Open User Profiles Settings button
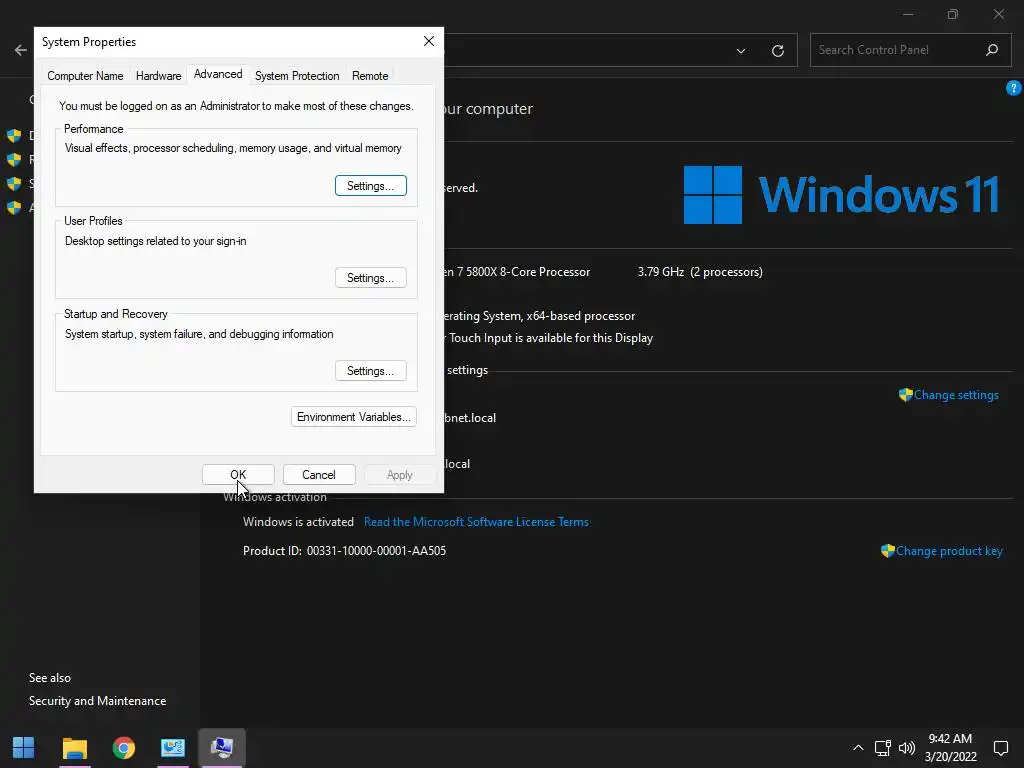 [x=370, y=278]
